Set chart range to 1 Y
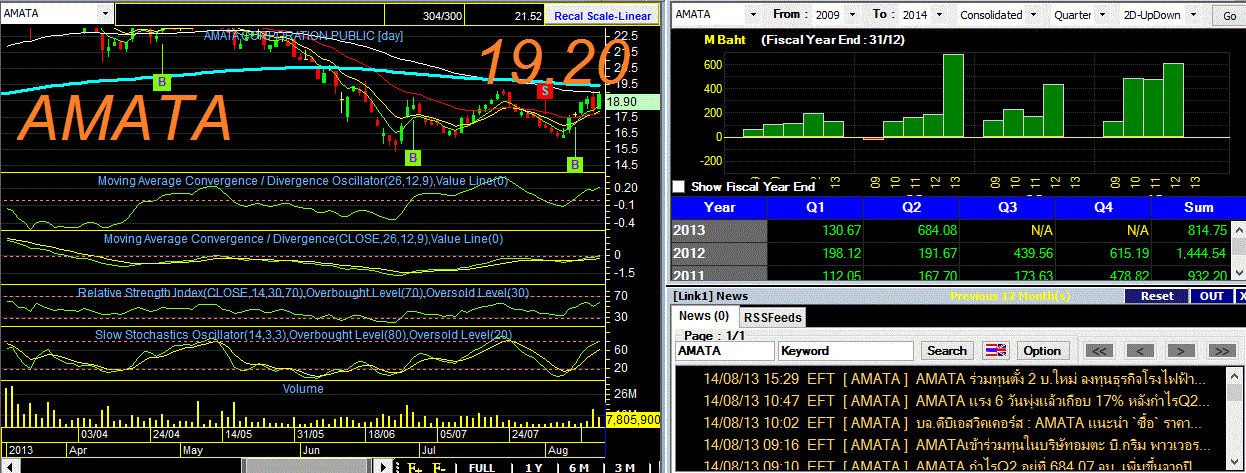1246x473 pixels. [x=532, y=467]
